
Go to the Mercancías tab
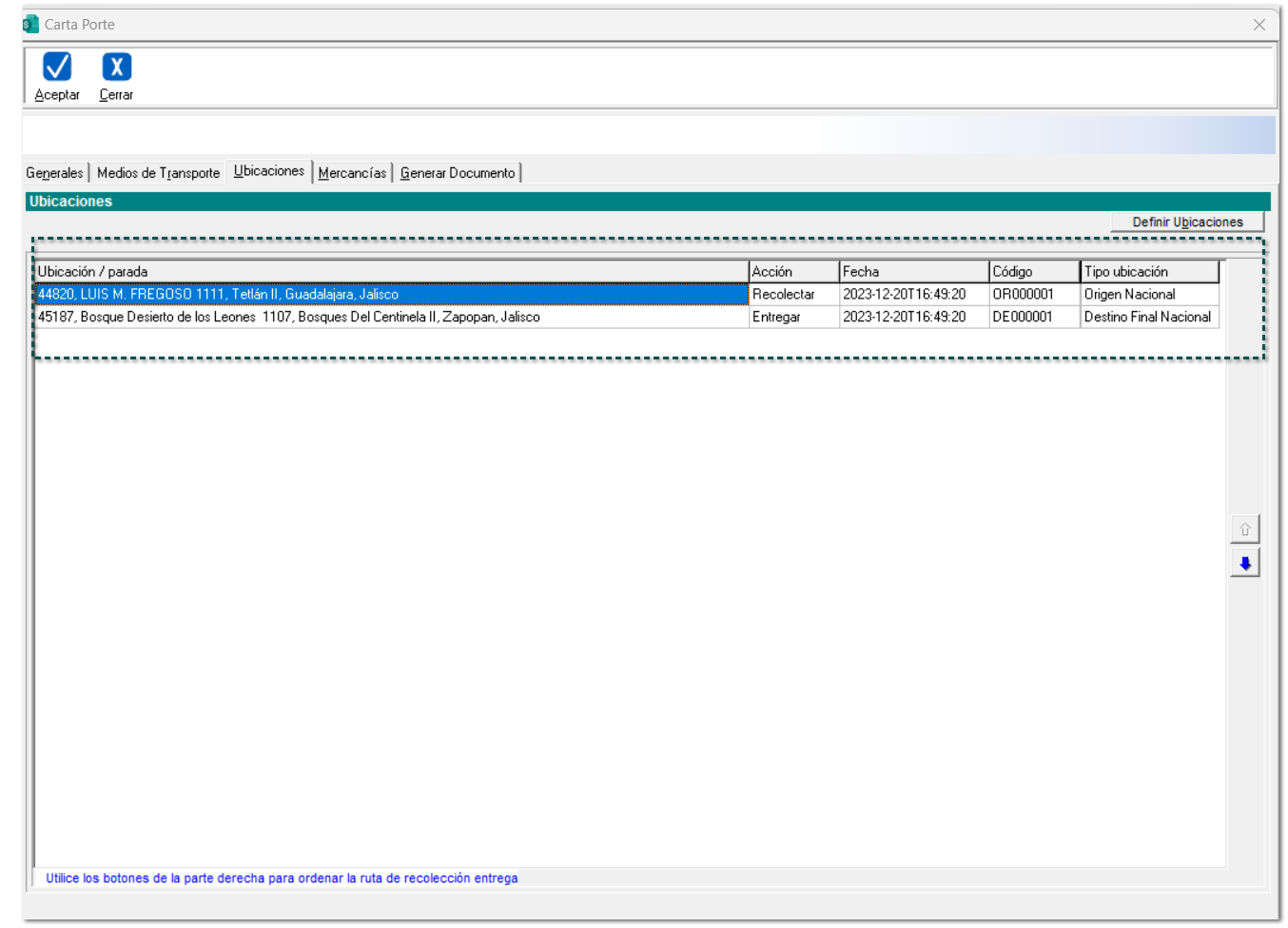(x=352, y=173)
